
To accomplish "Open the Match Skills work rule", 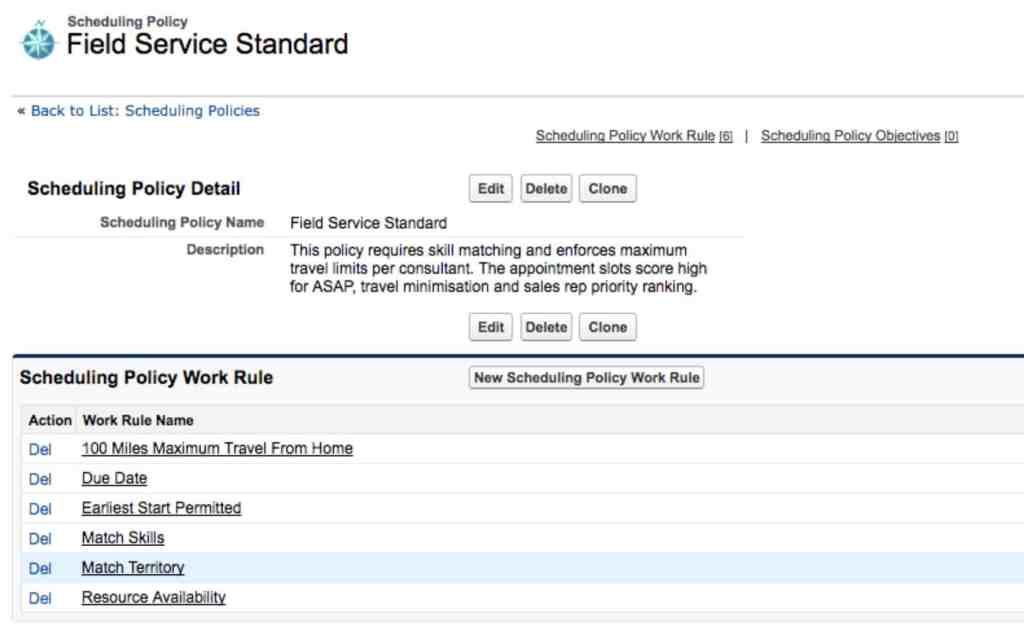I will click(123, 538).
